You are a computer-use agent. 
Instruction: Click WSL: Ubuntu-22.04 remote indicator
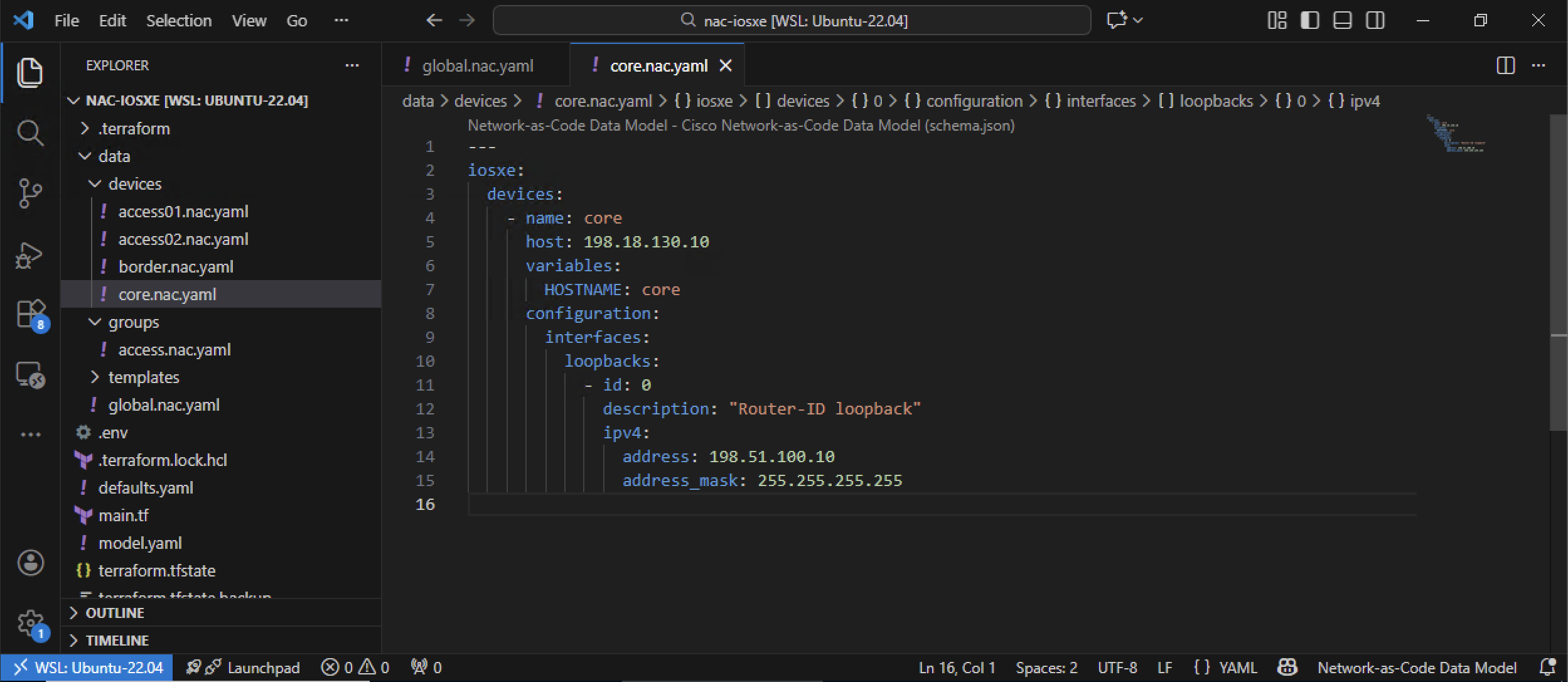click(x=88, y=667)
